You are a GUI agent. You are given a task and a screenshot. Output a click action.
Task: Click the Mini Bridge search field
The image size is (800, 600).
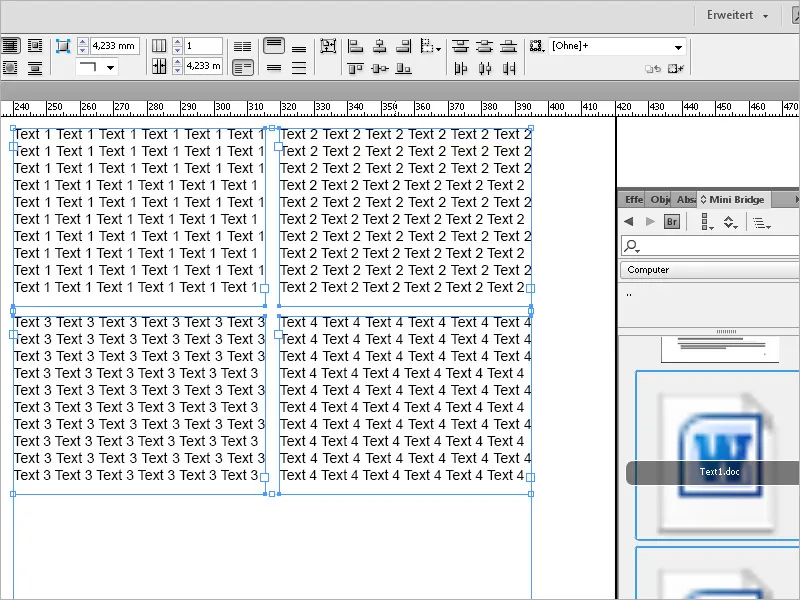point(710,246)
